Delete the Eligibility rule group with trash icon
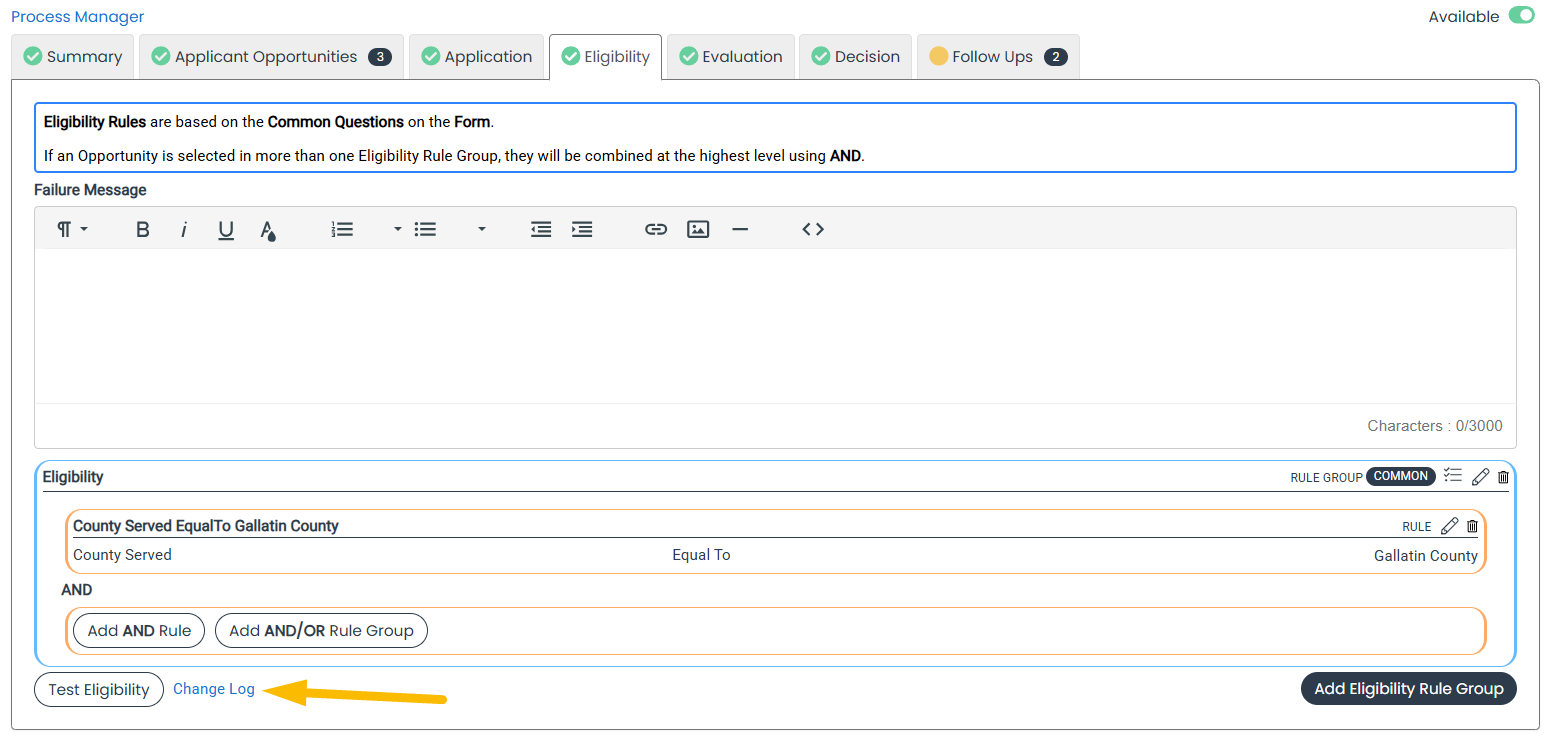Viewport: 1548px width, 740px height. [1503, 477]
